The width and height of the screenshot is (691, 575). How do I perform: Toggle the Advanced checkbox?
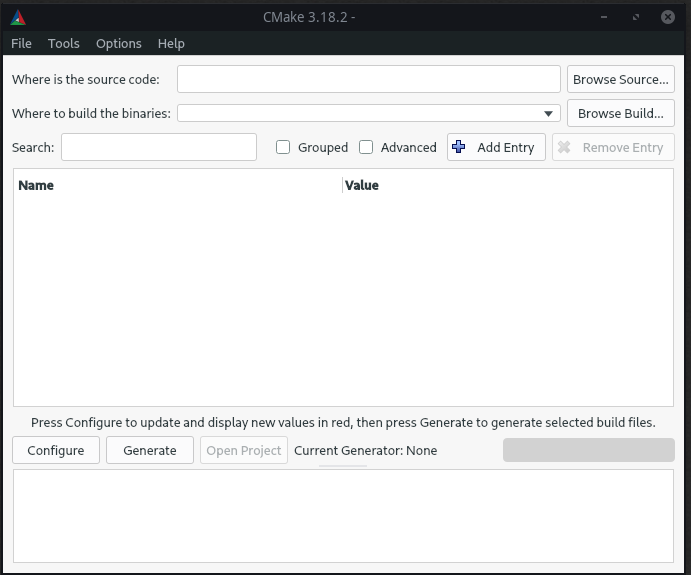coord(366,147)
